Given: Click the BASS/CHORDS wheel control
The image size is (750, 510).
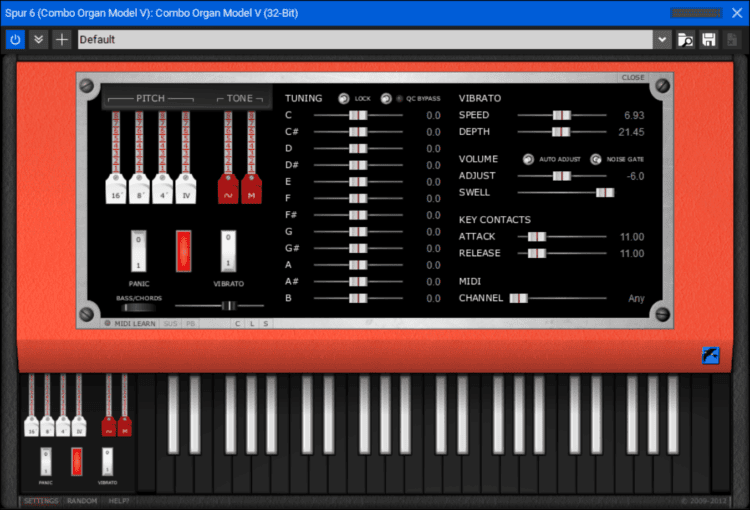Looking at the screenshot, I should (138, 308).
